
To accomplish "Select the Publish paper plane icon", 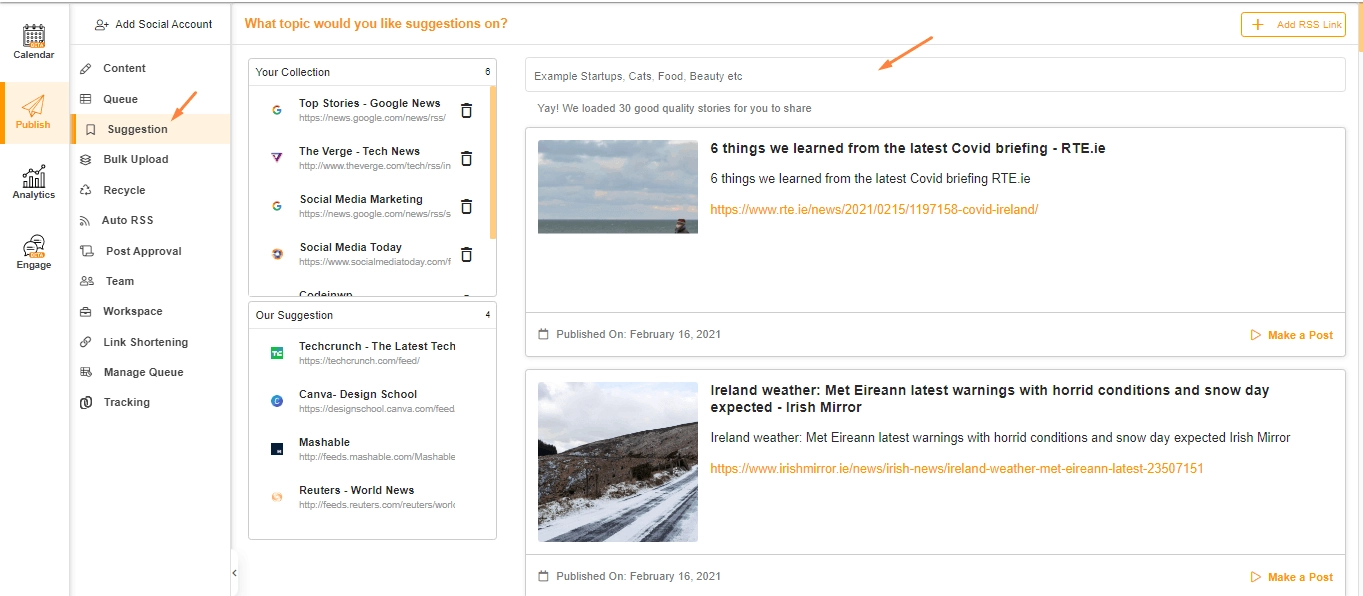I will click(34, 106).
